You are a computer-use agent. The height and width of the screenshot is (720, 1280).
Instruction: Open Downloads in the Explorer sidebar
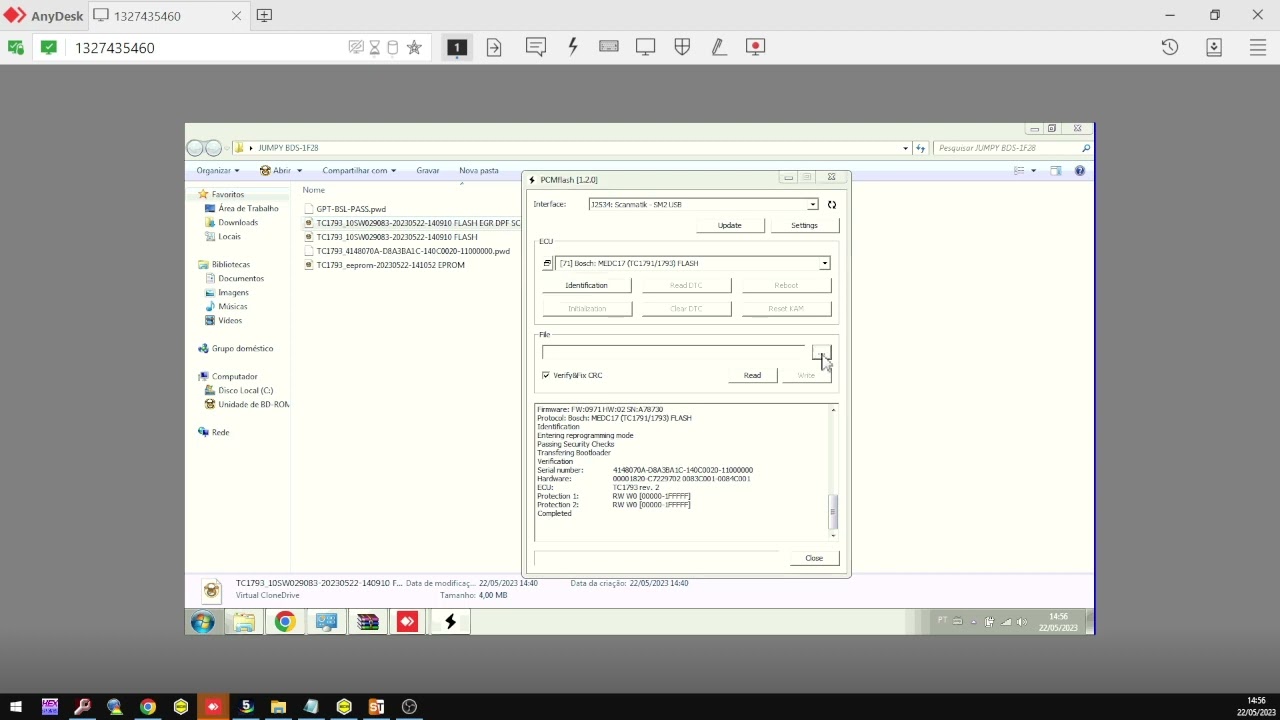238,223
